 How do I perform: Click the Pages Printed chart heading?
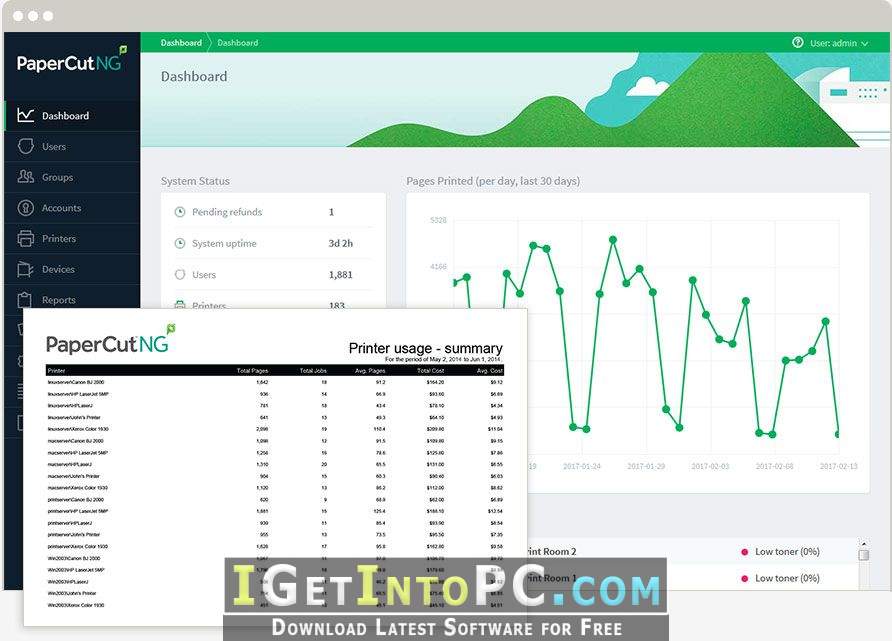pyautogui.click(x=493, y=181)
